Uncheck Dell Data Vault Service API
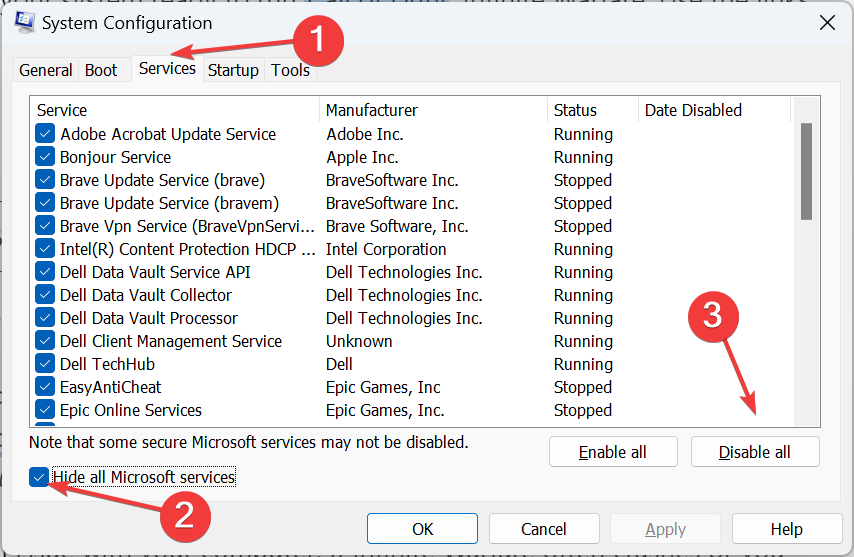This screenshot has height=557, width=854. coord(45,272)
